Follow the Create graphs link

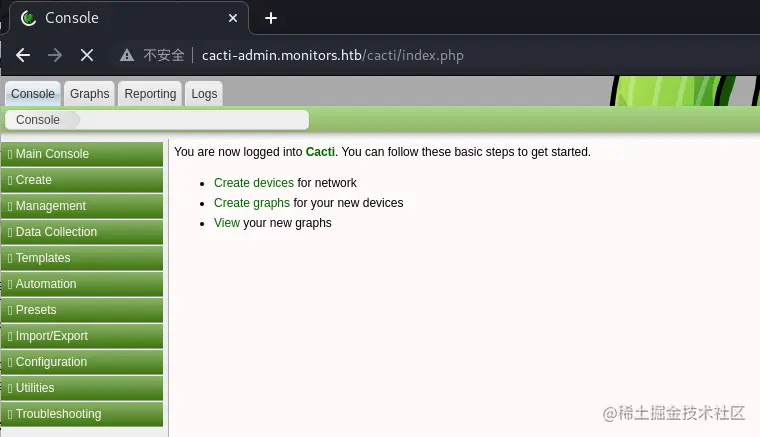point(252,203)
